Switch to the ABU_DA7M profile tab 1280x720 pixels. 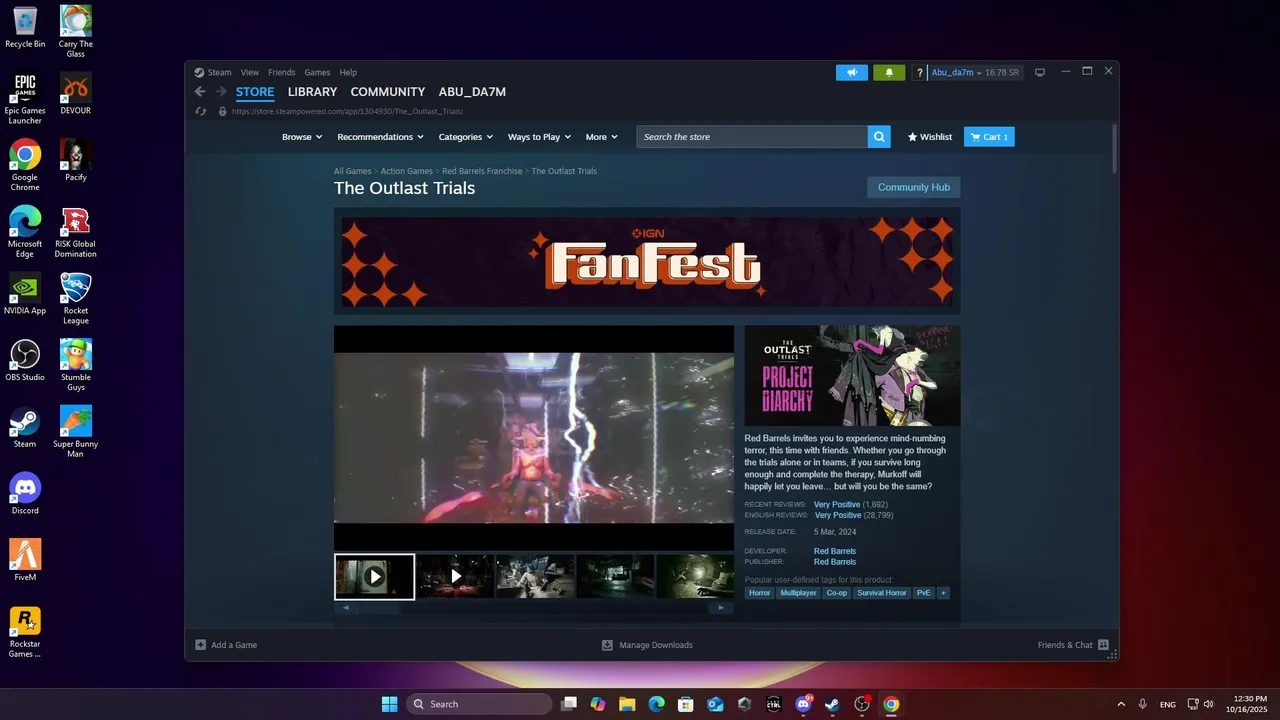(x=472, y=92)
